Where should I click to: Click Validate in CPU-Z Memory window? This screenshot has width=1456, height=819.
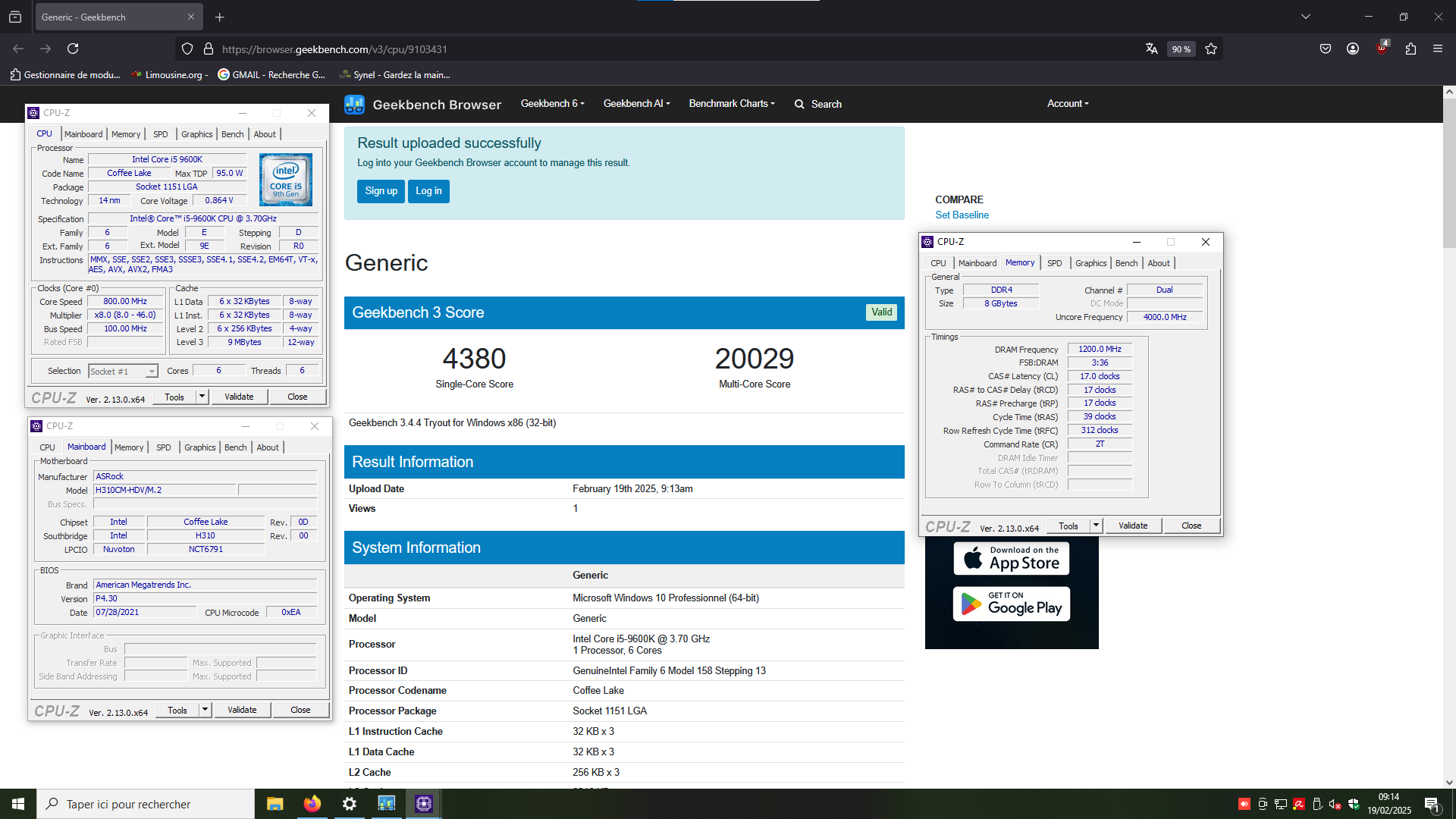1133,526
